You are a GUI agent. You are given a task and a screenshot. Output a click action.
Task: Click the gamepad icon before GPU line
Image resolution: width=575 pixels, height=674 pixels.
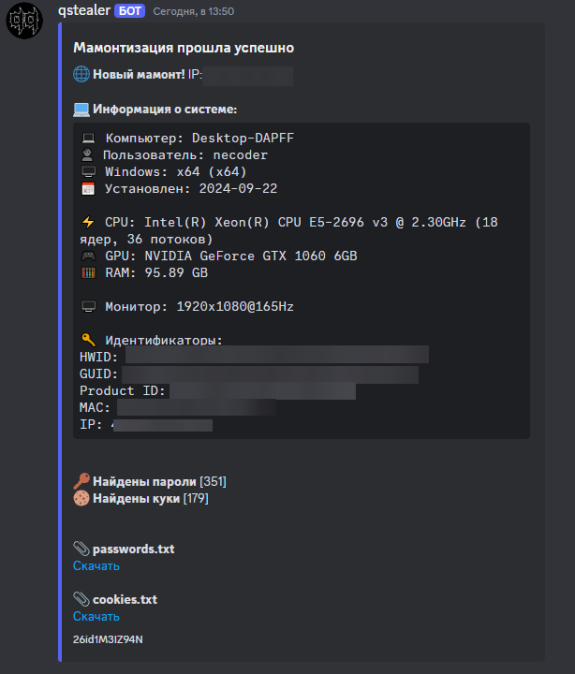tap(88, 256)
